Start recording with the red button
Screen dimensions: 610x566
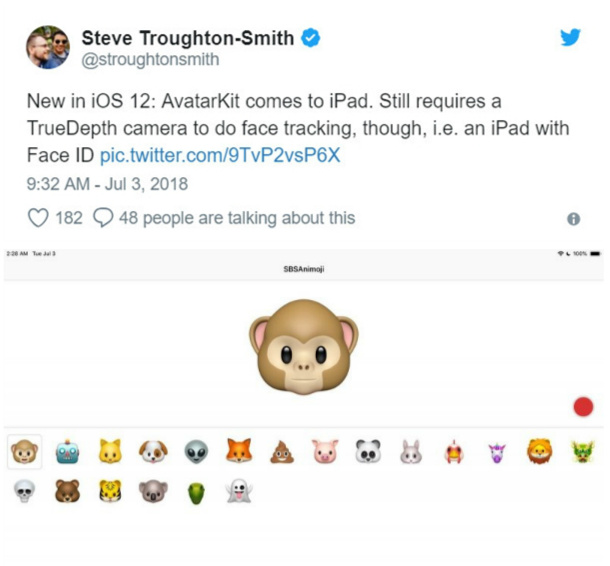(x=583, y=407)
